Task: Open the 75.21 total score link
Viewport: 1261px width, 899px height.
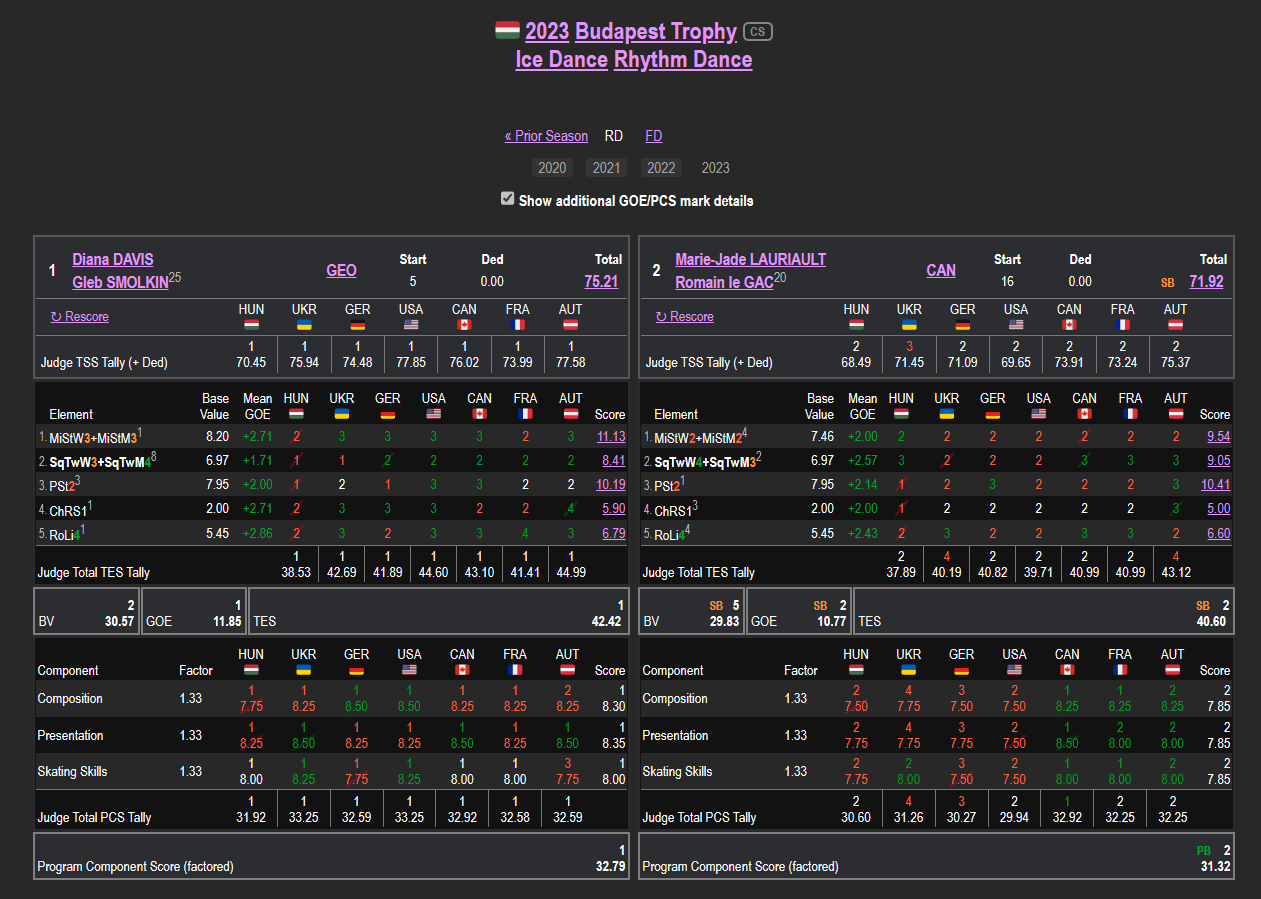Action: coord(601,282)
